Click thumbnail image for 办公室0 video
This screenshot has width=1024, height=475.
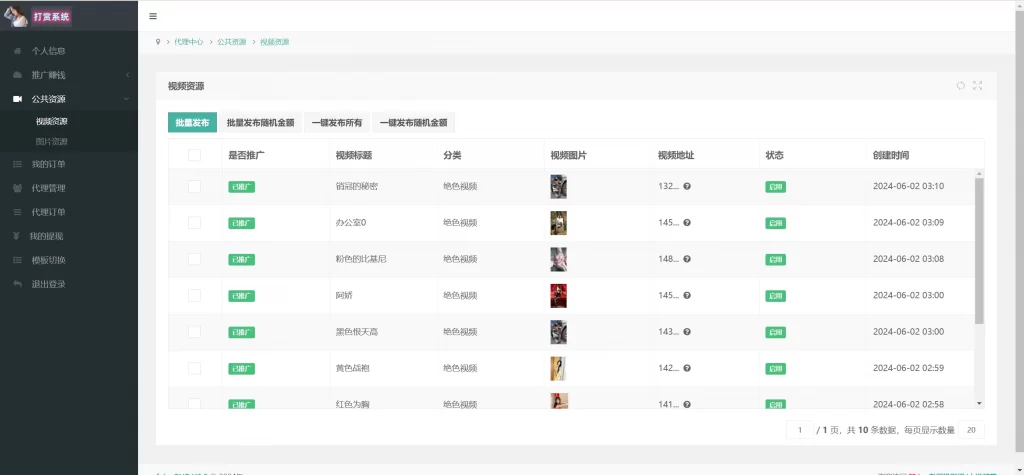[x=558, y=223]
